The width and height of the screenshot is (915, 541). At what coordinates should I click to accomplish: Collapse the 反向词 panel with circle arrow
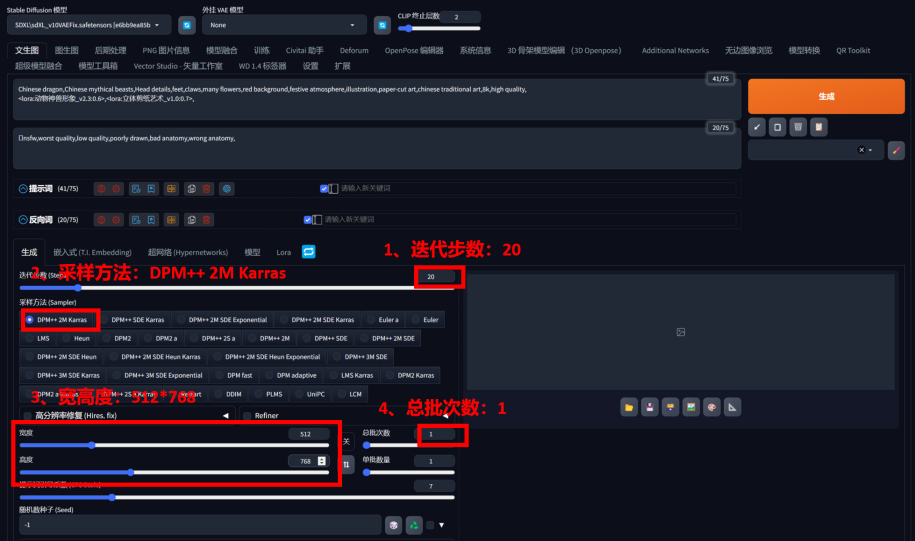point(23,219)
